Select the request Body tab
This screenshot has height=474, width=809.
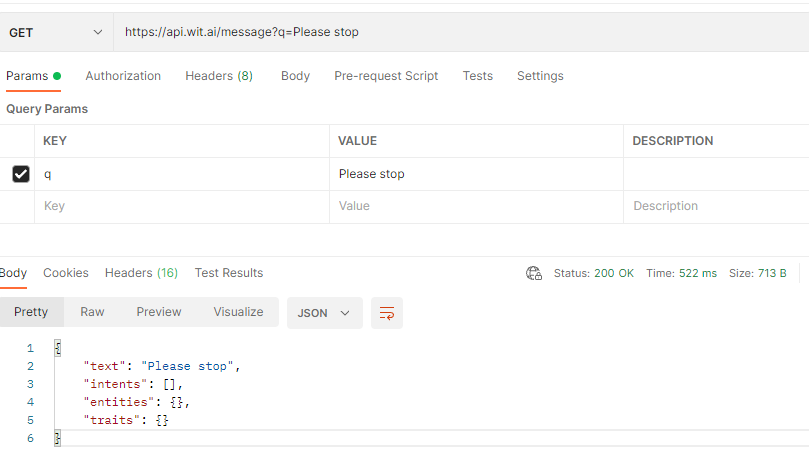(295, 76)
